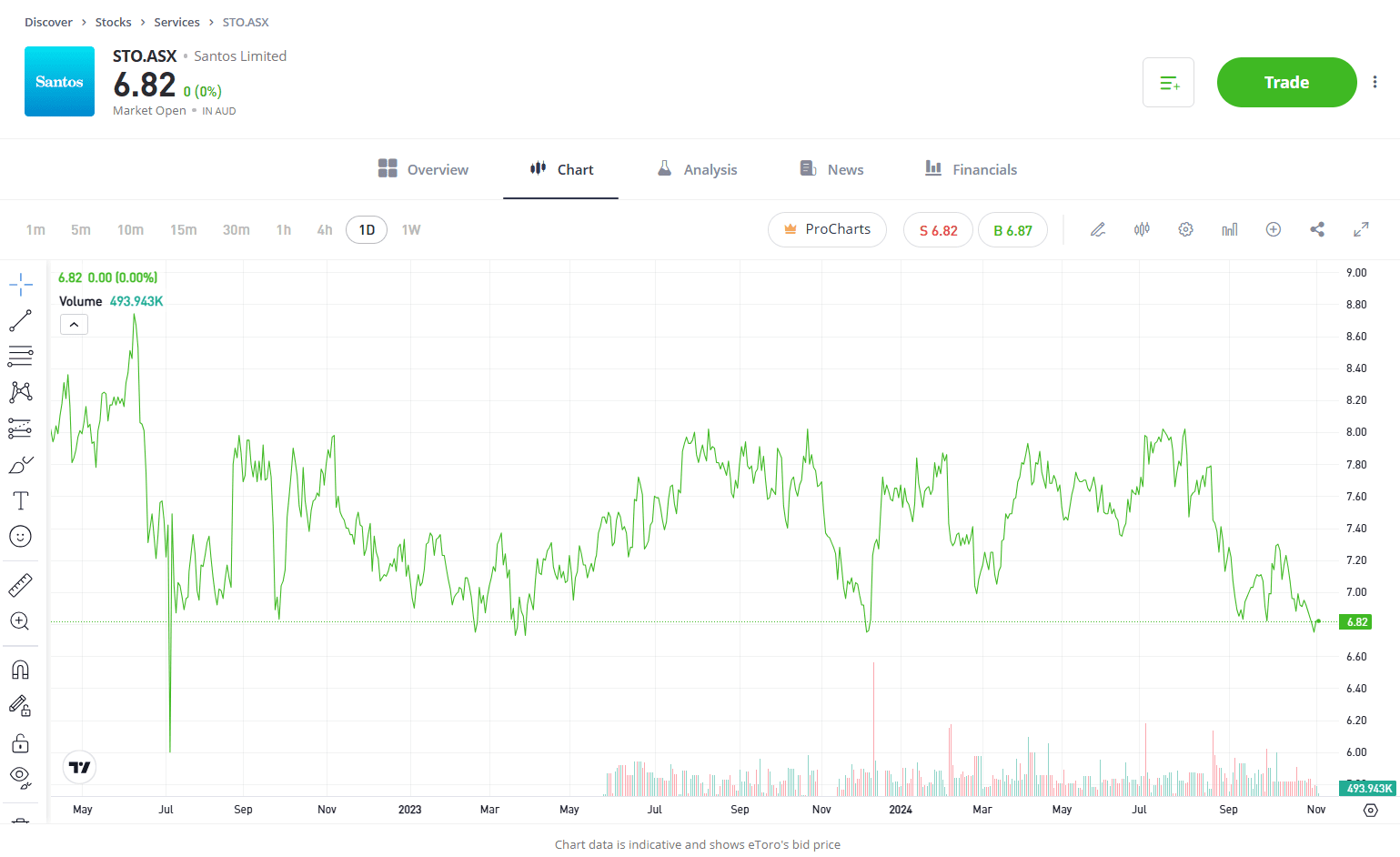Select the 4h timeframe
The width and height of the screenshot is (1400, 857).
[325, 230]
